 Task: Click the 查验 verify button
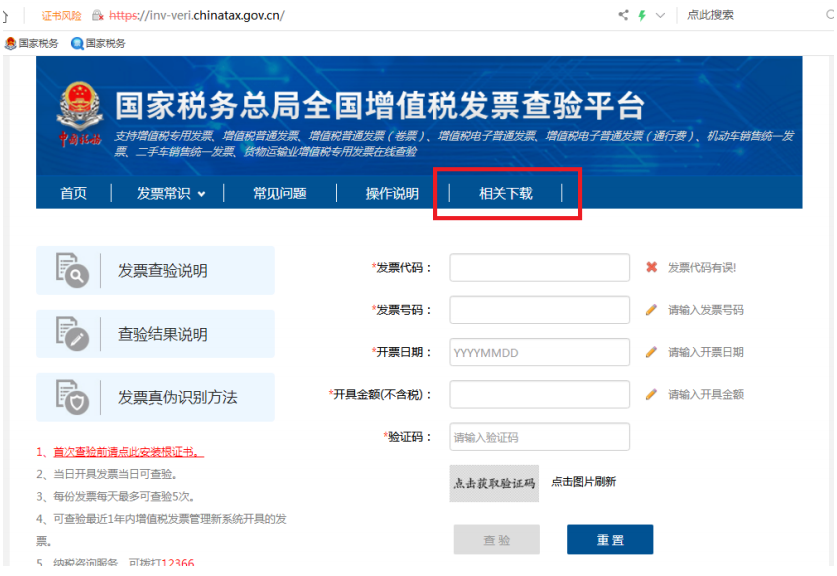click(x=497, y=540)
